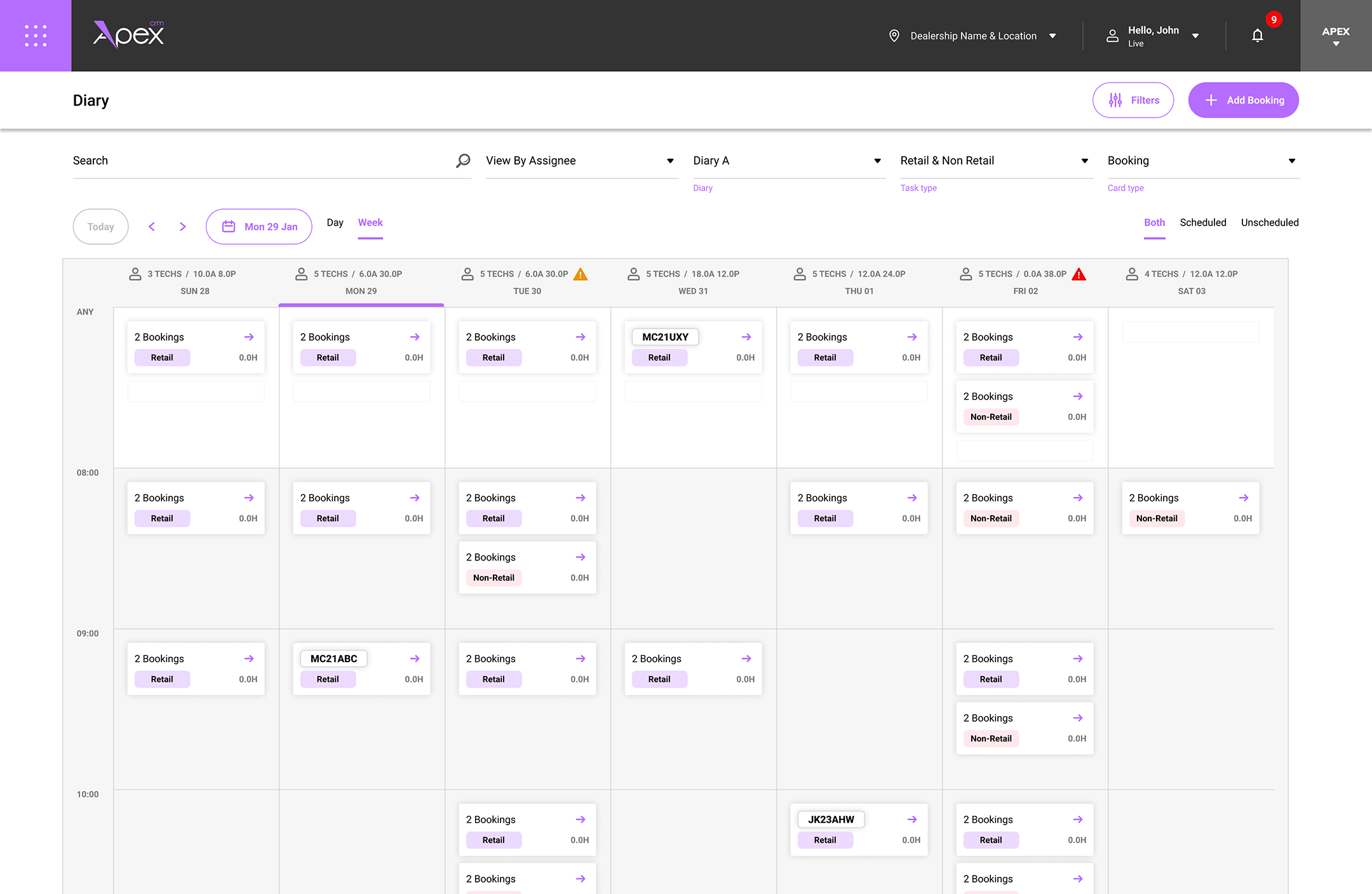Image resolution: width=1372 pixels, height=894 pixels.
Task: Switch to the Week tab
Action: [370, 222]
